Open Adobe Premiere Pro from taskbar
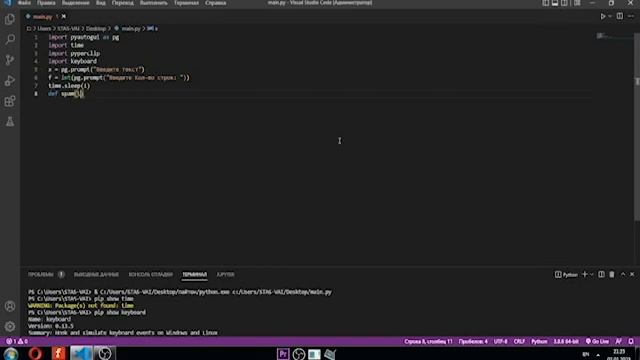 (x=283, y=353)
